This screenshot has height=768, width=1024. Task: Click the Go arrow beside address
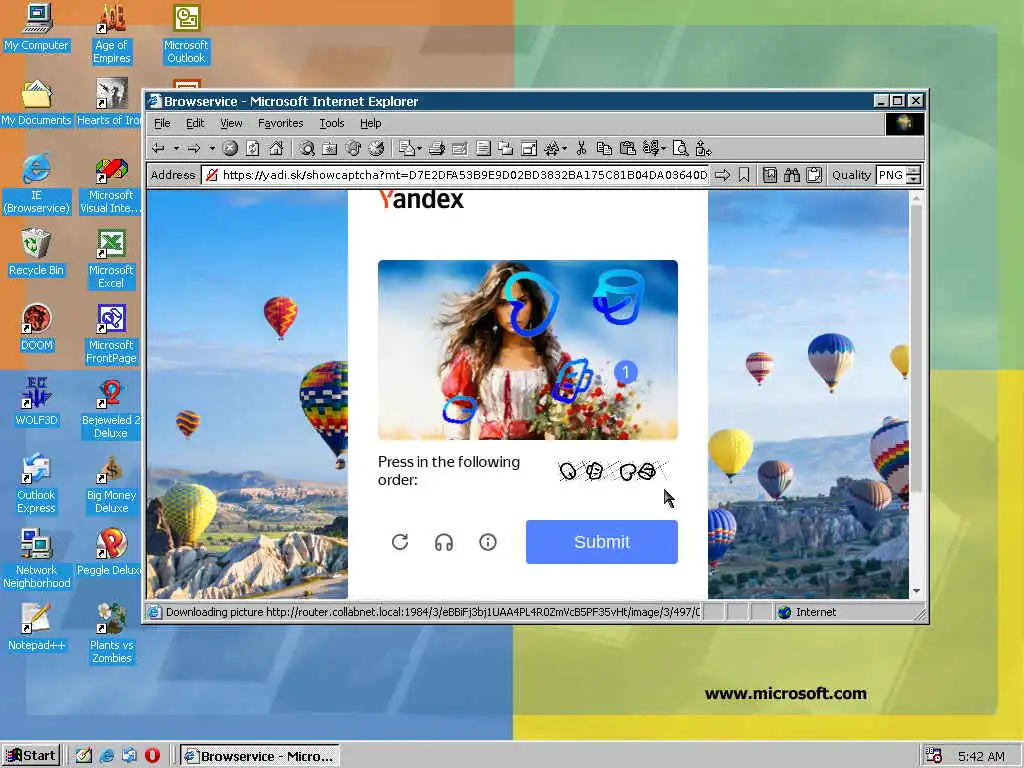pyautogui.click(x=722, y=175)
